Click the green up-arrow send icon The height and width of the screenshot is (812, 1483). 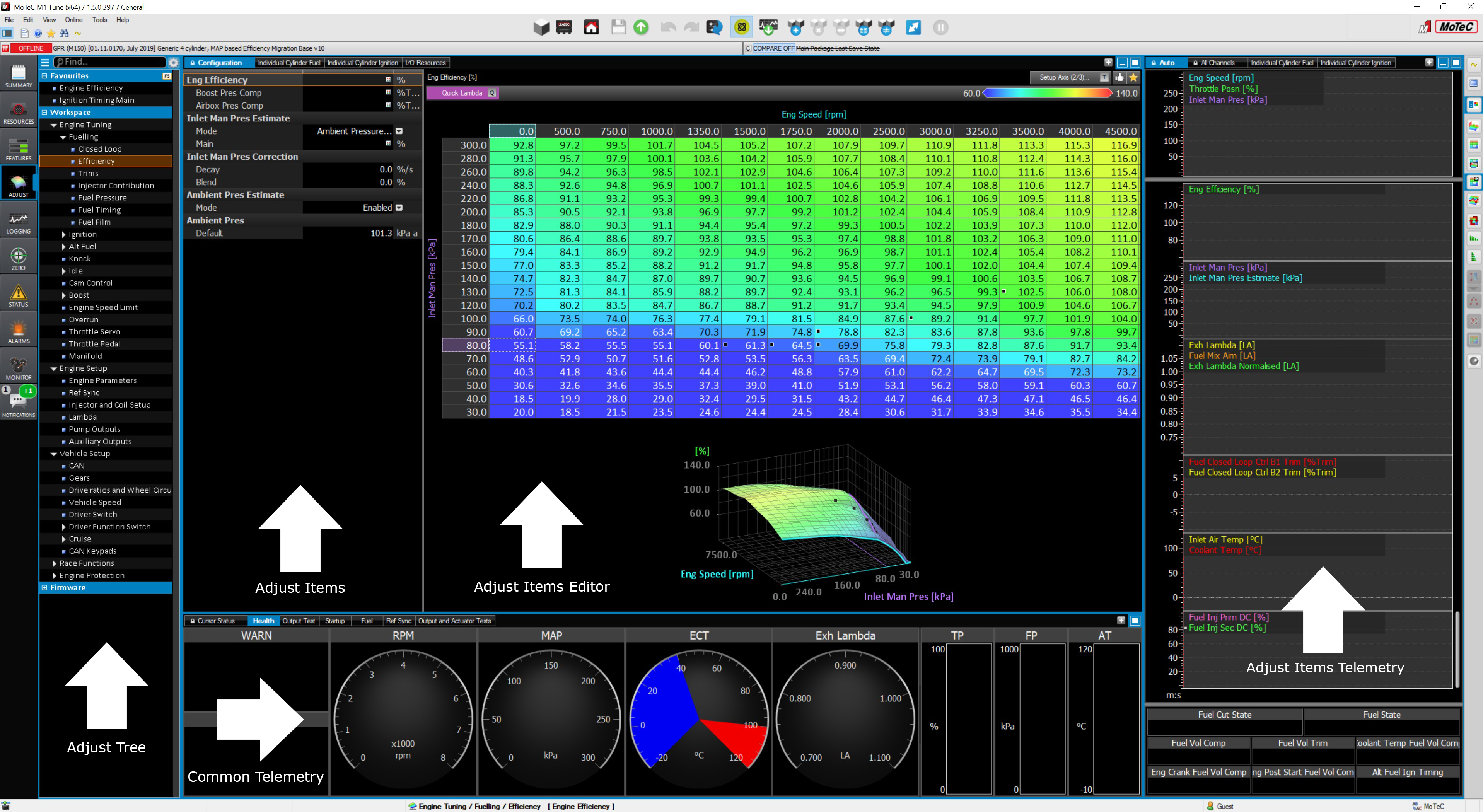(641, 27)
